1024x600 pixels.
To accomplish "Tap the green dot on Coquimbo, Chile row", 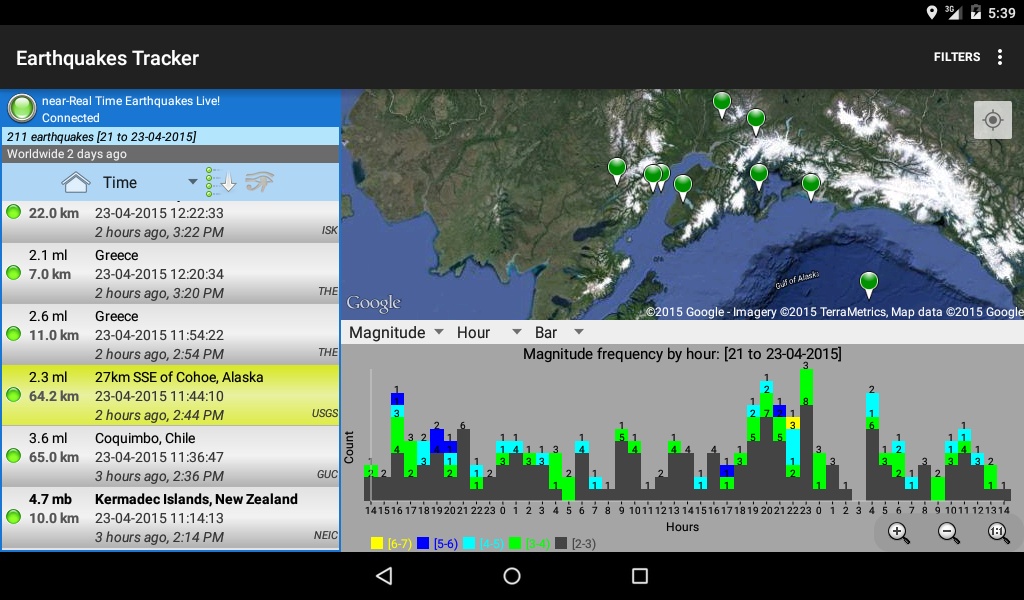I will tap(14, 456).
